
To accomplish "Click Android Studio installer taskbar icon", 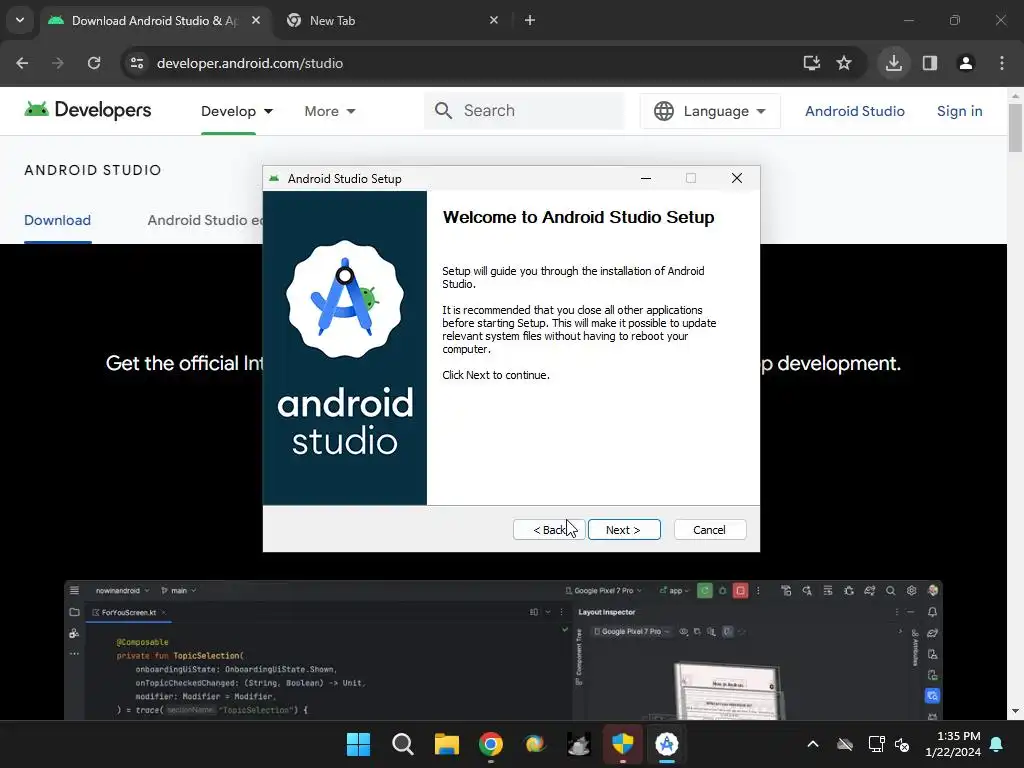I will point(667,744).
